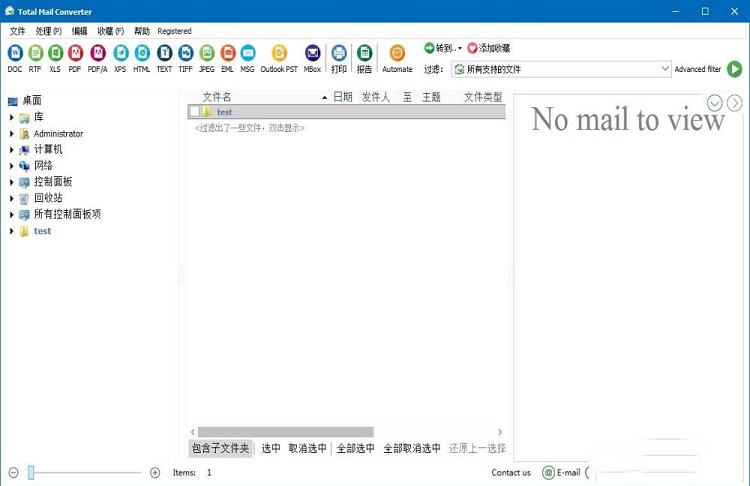Run the green Advanced filter arrow
This screenshot has width=750, height=486.
coord(735,69)
